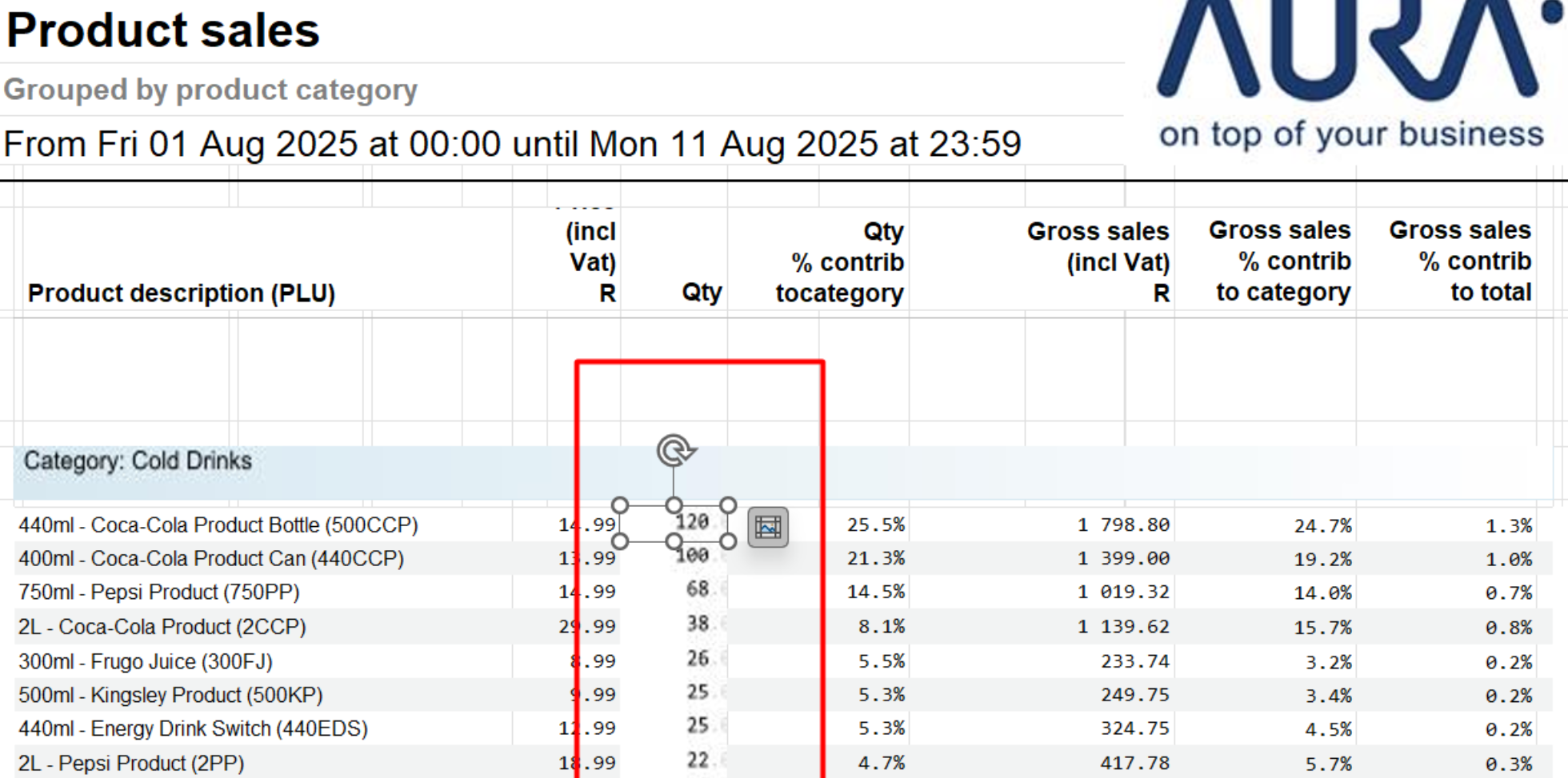1568x778 pixels.
Task: Select the "Gross sales % contrib to category" header
Action: 1280,261
